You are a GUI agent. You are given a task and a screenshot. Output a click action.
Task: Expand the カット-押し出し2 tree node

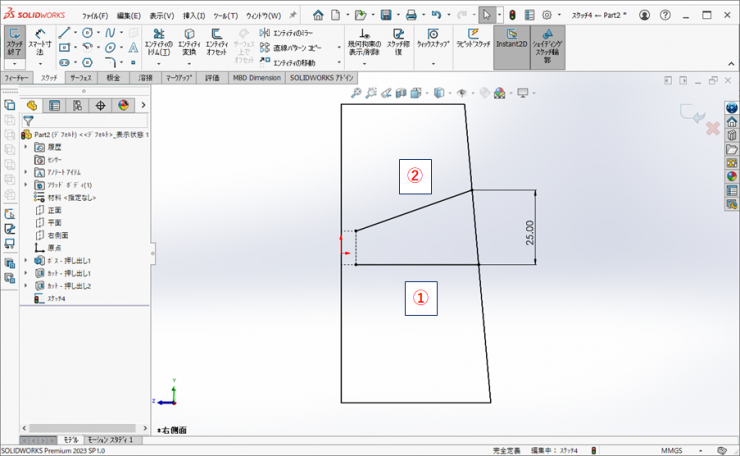pos(26,286)
